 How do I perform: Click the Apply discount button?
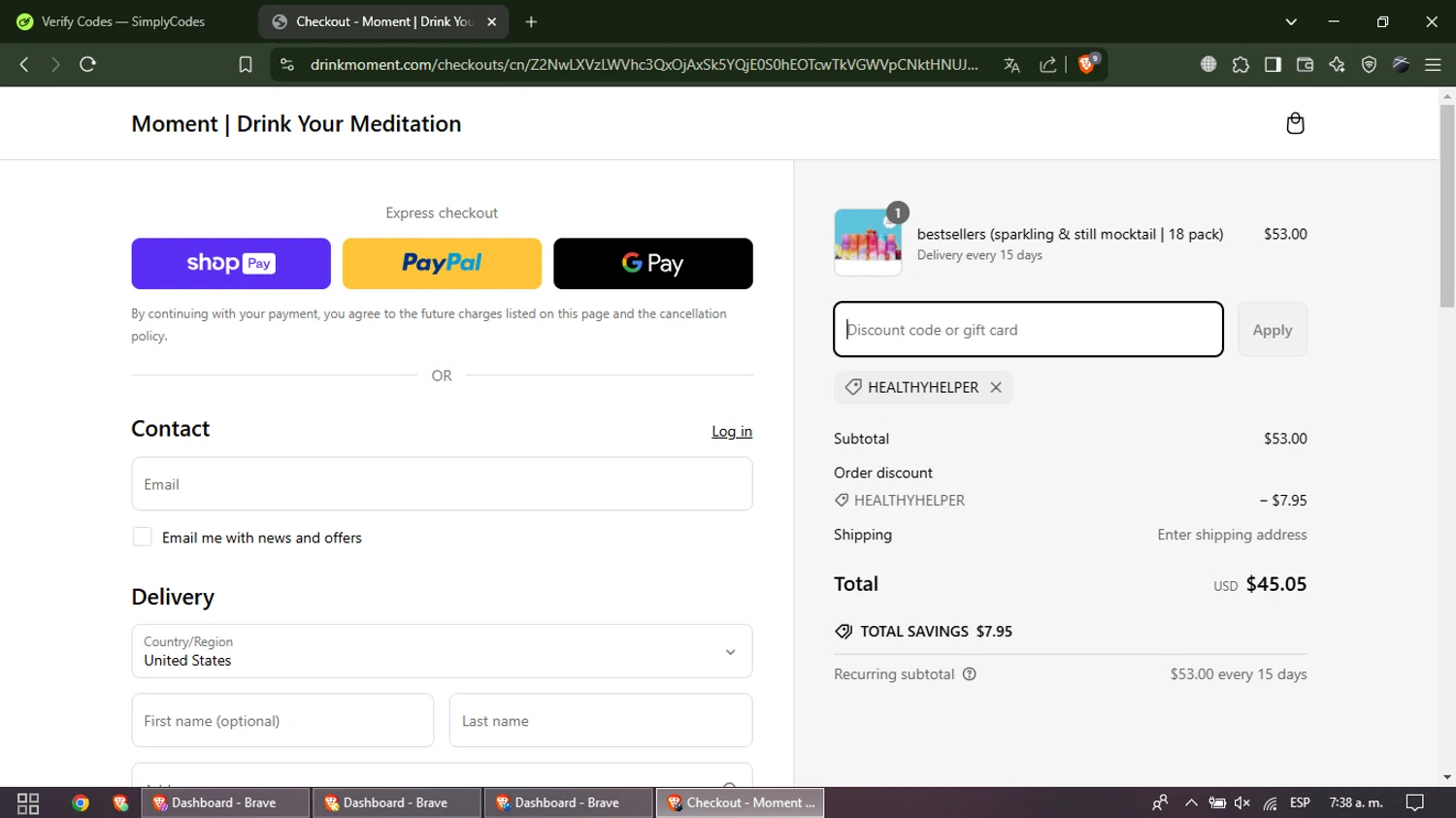click(x=1273, y=330)
